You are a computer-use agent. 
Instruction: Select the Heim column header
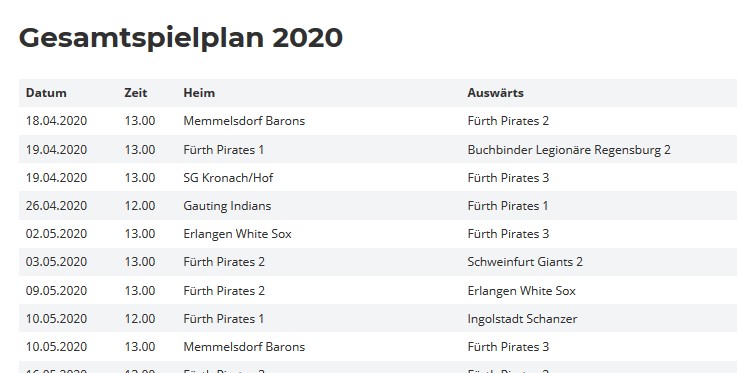point(199,93)
